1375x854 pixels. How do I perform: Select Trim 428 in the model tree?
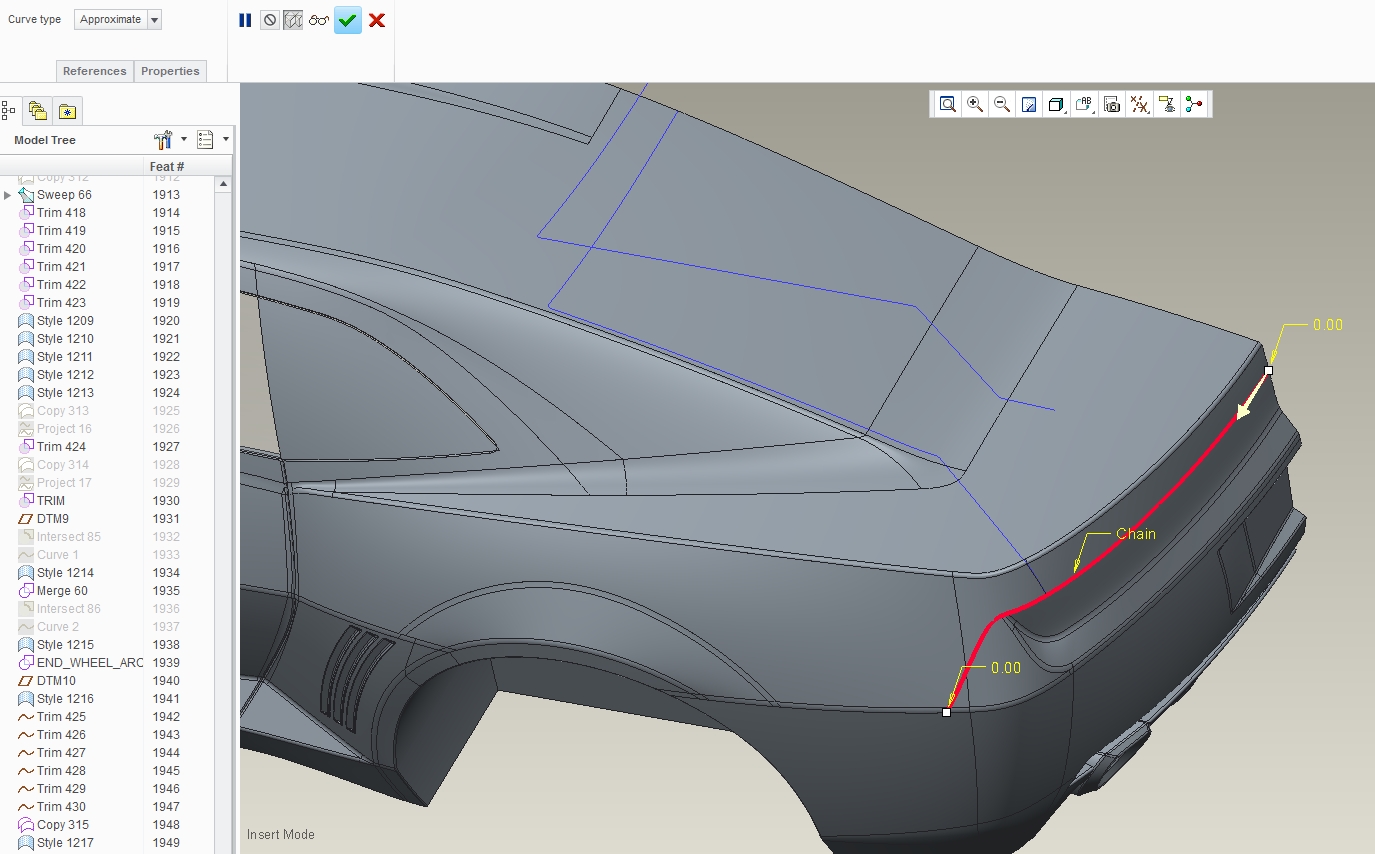[x=61, y=771]
